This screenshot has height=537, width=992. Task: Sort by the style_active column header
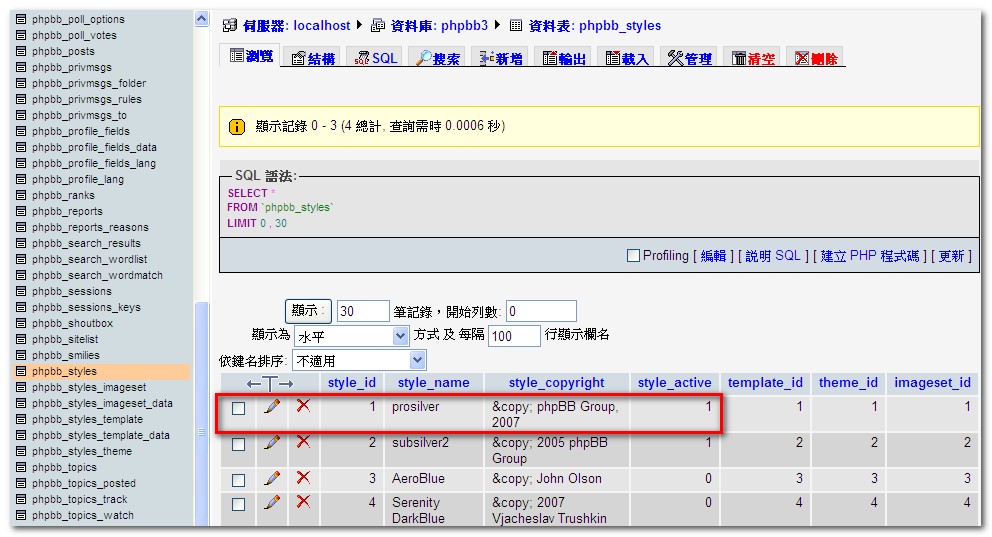tap(674, 383)
